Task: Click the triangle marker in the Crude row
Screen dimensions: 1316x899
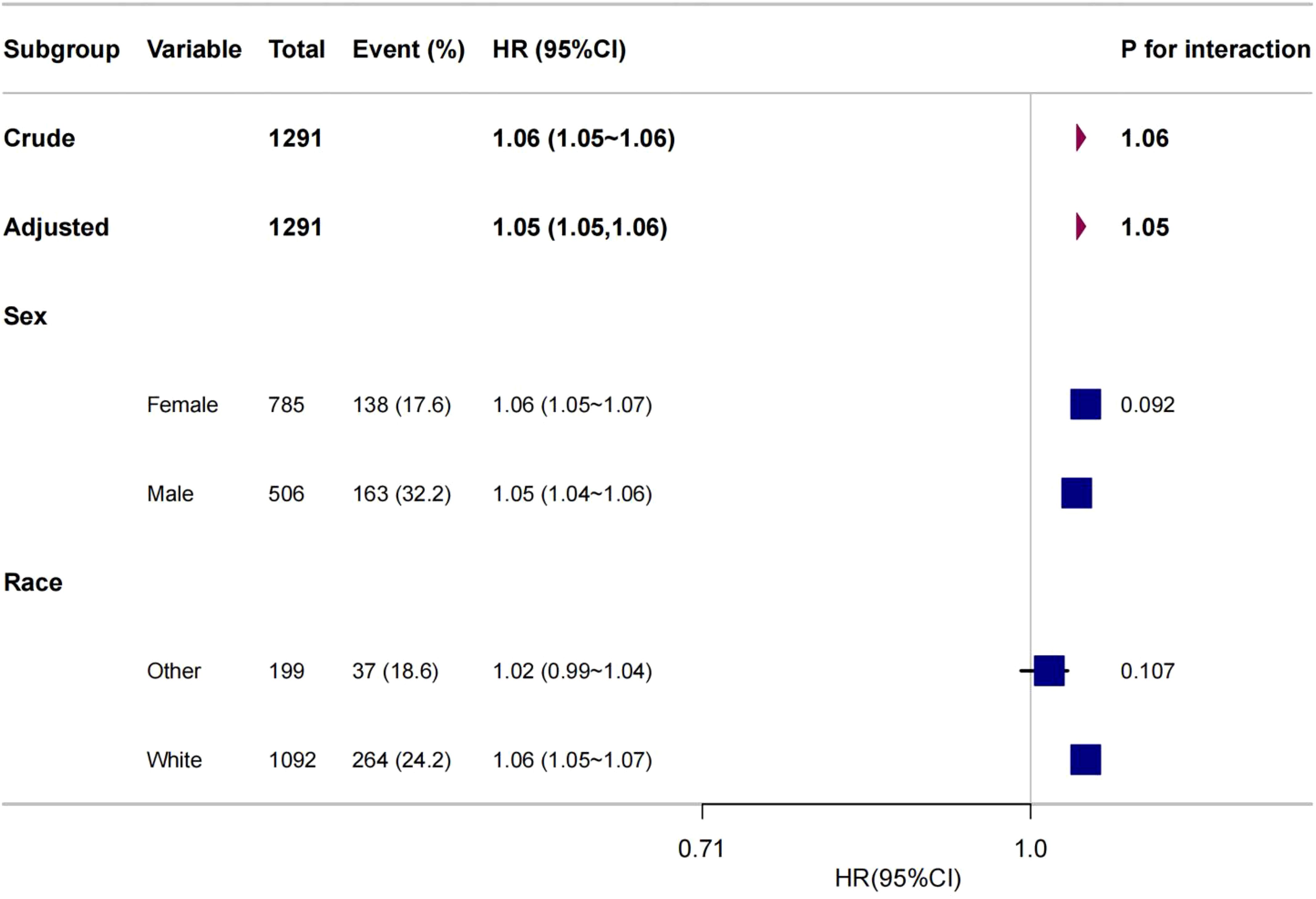Action: point(1081,138)
